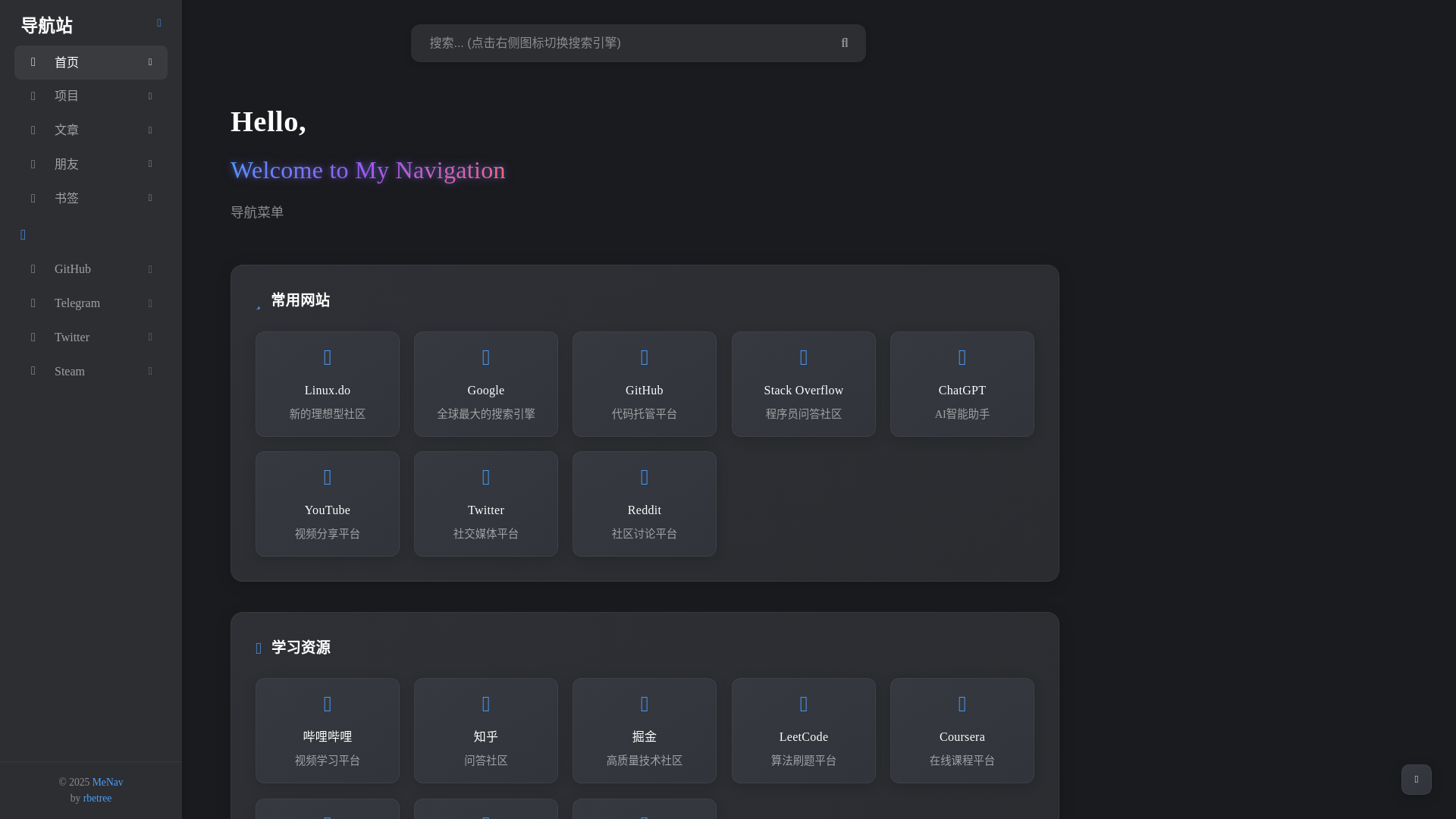This screenshot has height=819, width=1456.
Task: Click the external arrow beside sidebar GitHub
Action: 150,269
